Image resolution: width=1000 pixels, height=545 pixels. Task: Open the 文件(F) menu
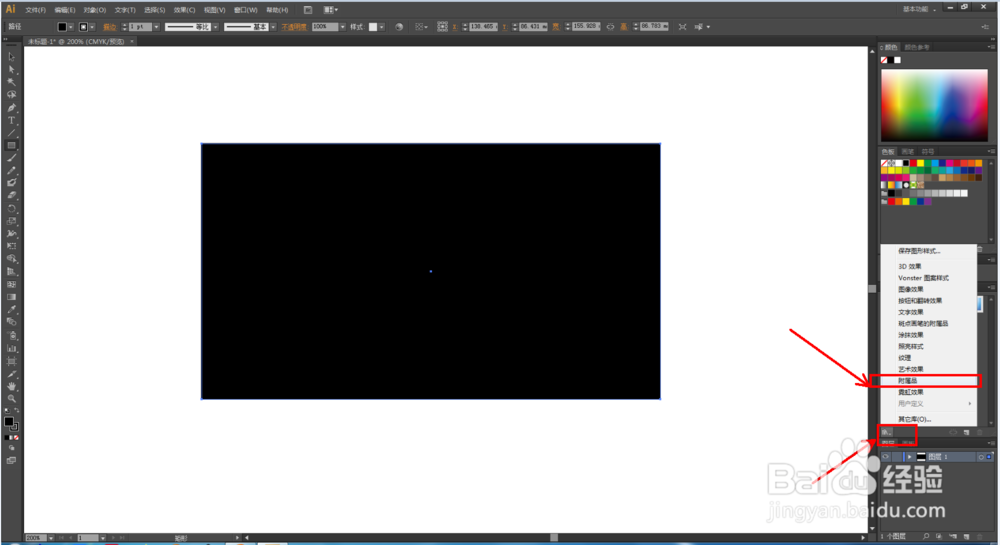pyautogui.click(x=35, y=10)
